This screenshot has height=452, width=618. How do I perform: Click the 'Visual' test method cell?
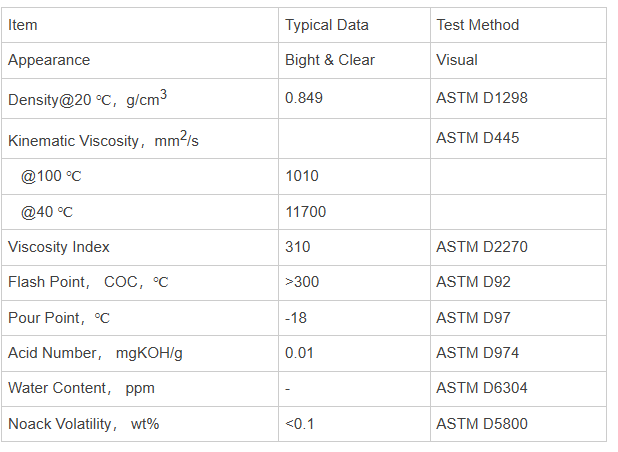518,61
